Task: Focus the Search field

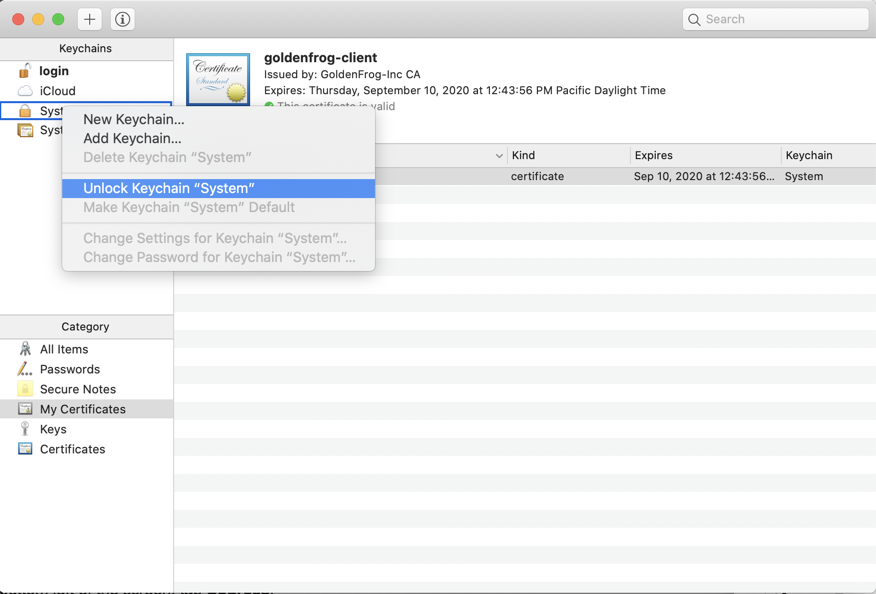Action: [x=775, y=20]
